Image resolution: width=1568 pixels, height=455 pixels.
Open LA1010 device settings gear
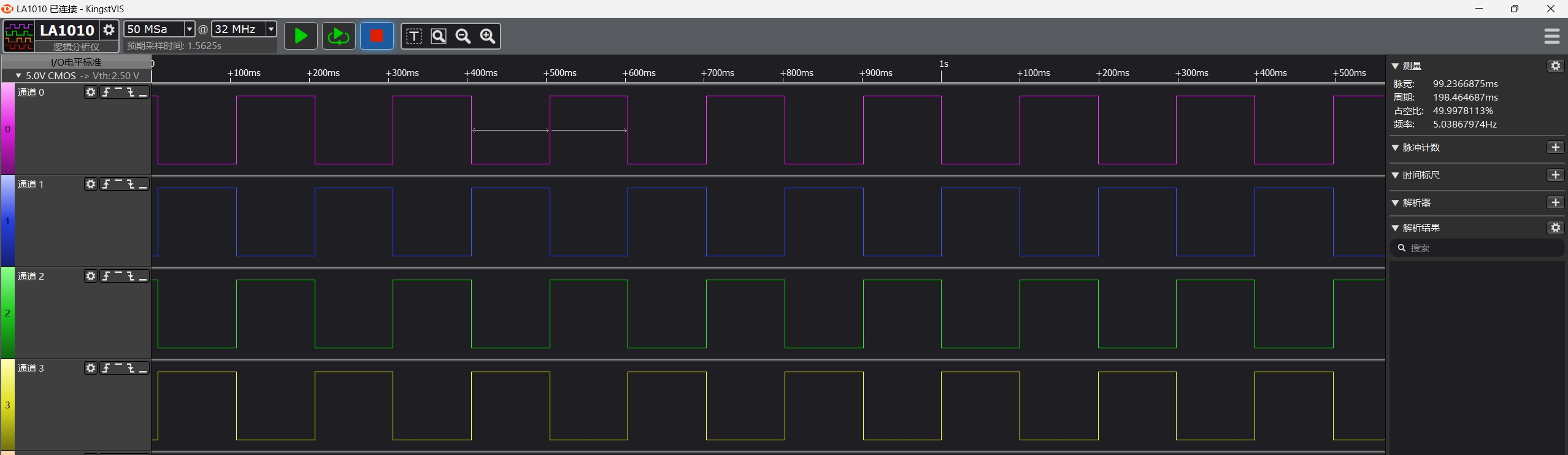pyautogui.click(x=109, y=29)
